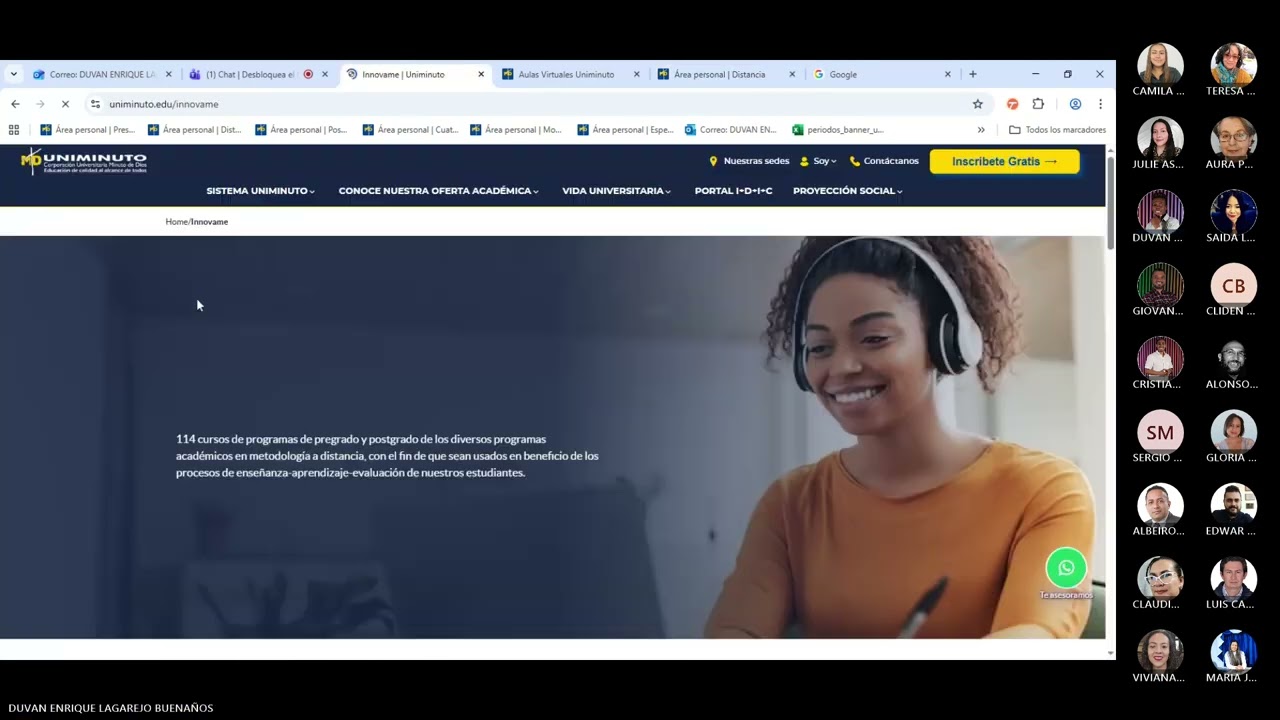Expand SISTEMA UNIMINUTO menu
This screenshot has width=1280, height=720.
[x=261, y=191]
